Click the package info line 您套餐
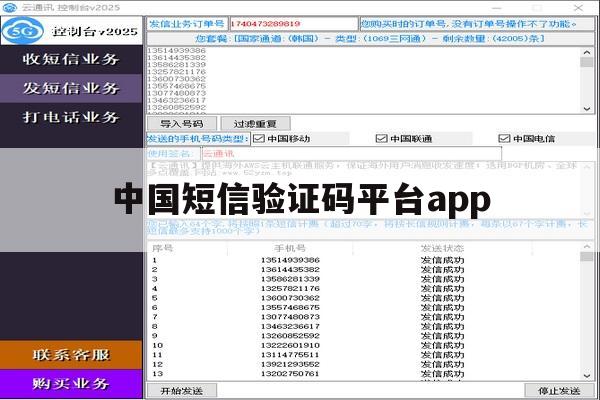The width and height of the screenshot is (600, 400). coord(370,39)
